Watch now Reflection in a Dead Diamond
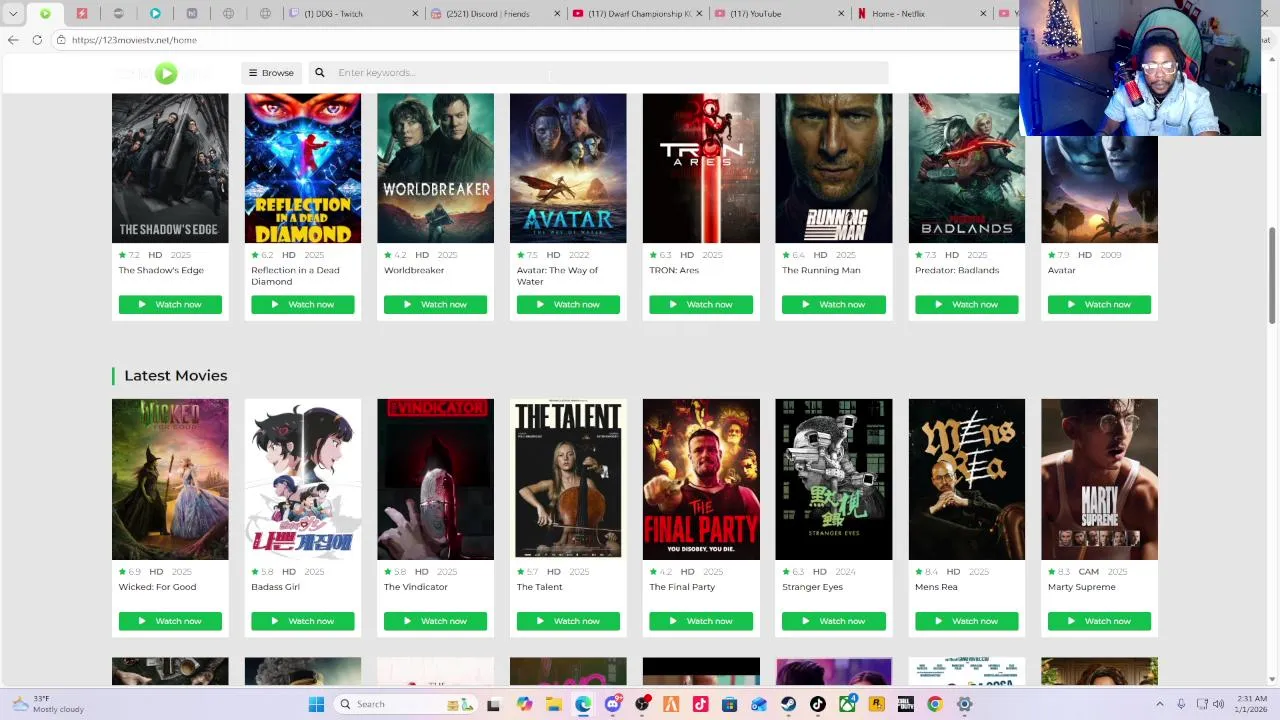 tap(303, 304)
